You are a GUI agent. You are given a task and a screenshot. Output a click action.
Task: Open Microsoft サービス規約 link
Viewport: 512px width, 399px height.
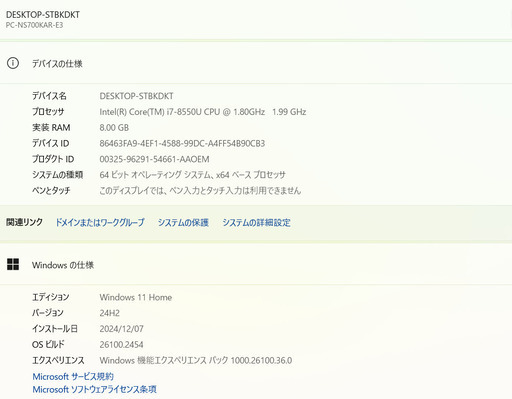pyautogui.click(x=73, y=377)
